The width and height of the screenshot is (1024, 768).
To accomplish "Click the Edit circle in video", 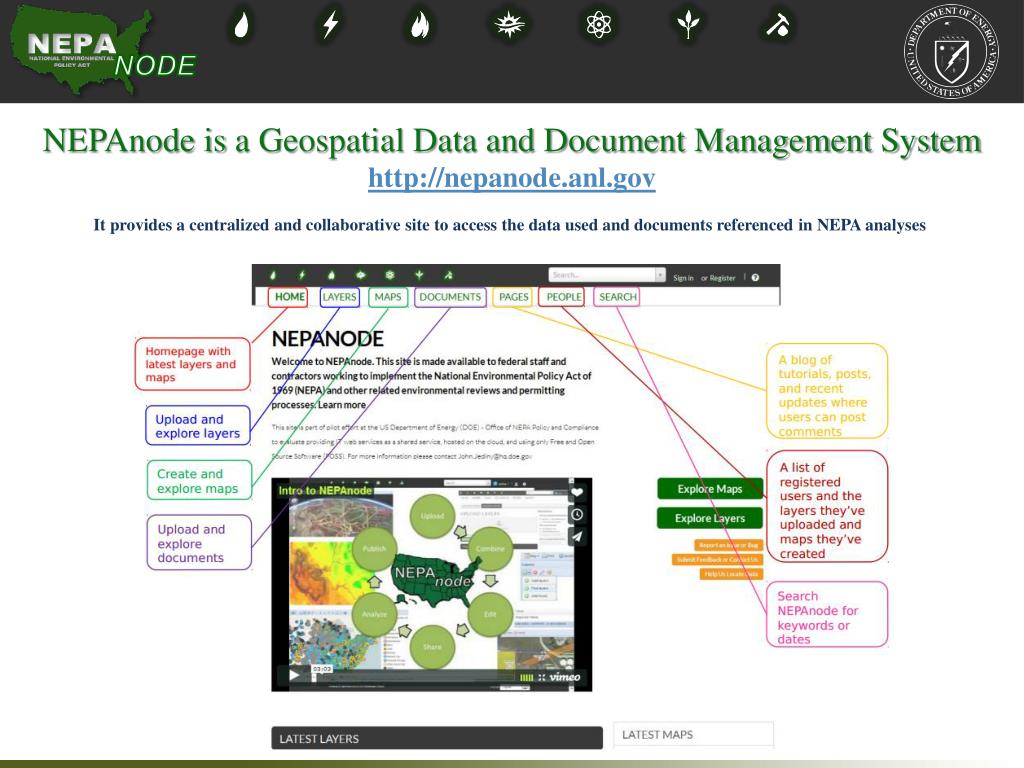I will click(x=490, y=615).
